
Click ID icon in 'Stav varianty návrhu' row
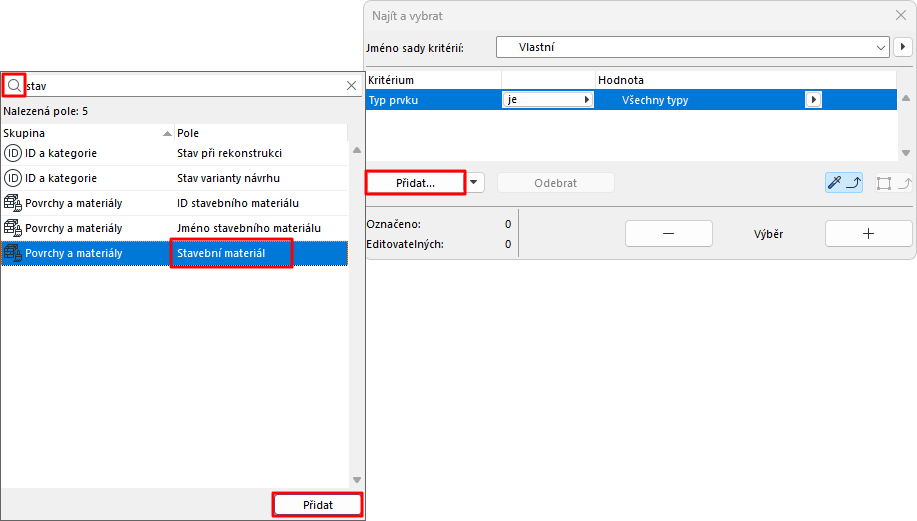(13, 178)
